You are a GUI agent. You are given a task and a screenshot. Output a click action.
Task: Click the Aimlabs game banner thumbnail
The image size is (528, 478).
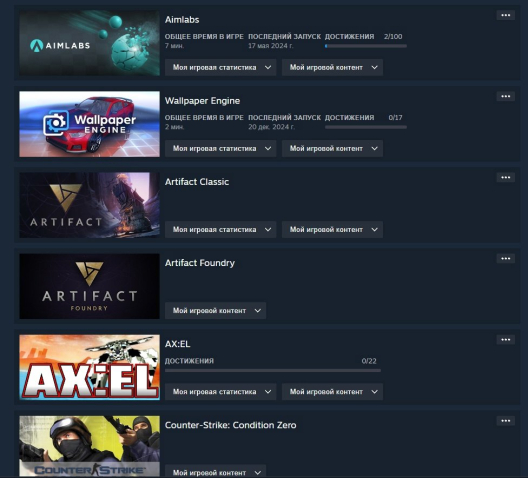[x=90, y=43]
